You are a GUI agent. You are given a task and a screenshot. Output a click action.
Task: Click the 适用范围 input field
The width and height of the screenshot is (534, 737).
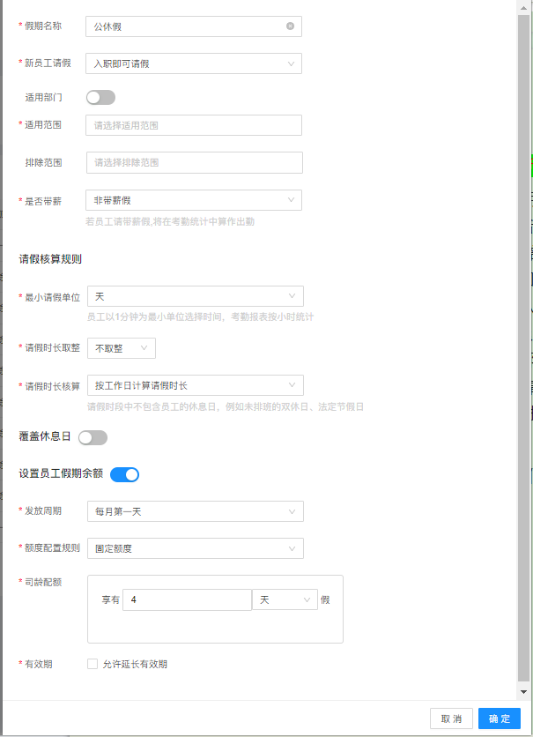point(194,125)
